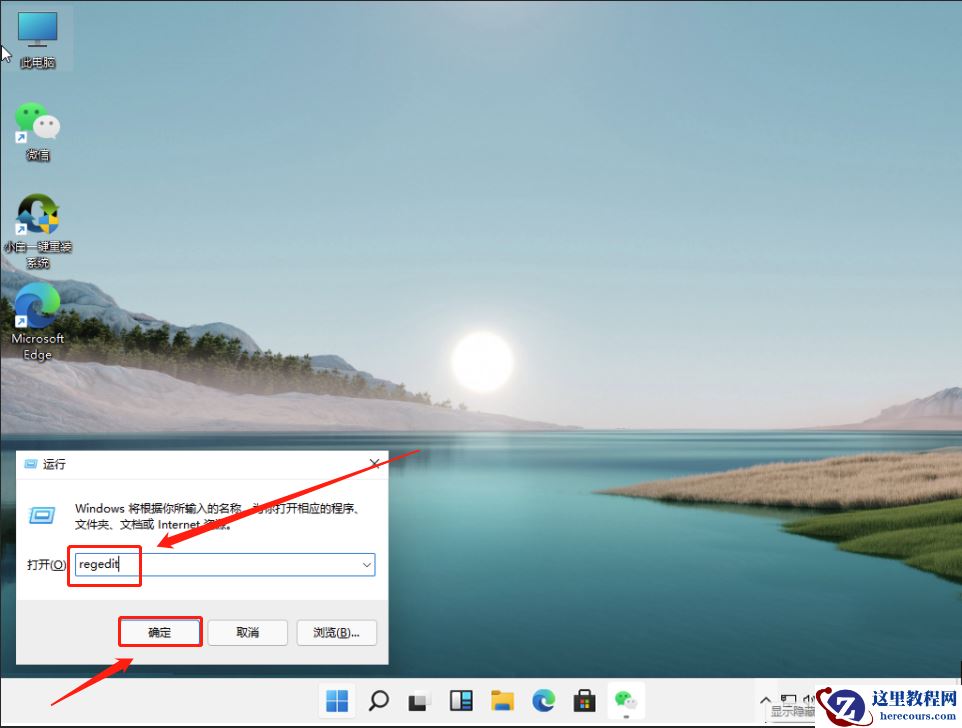Show hidden tray icons via 显示隐藏 chevron
This screenshot has height=728, width=962.
(x=765, y=701)
